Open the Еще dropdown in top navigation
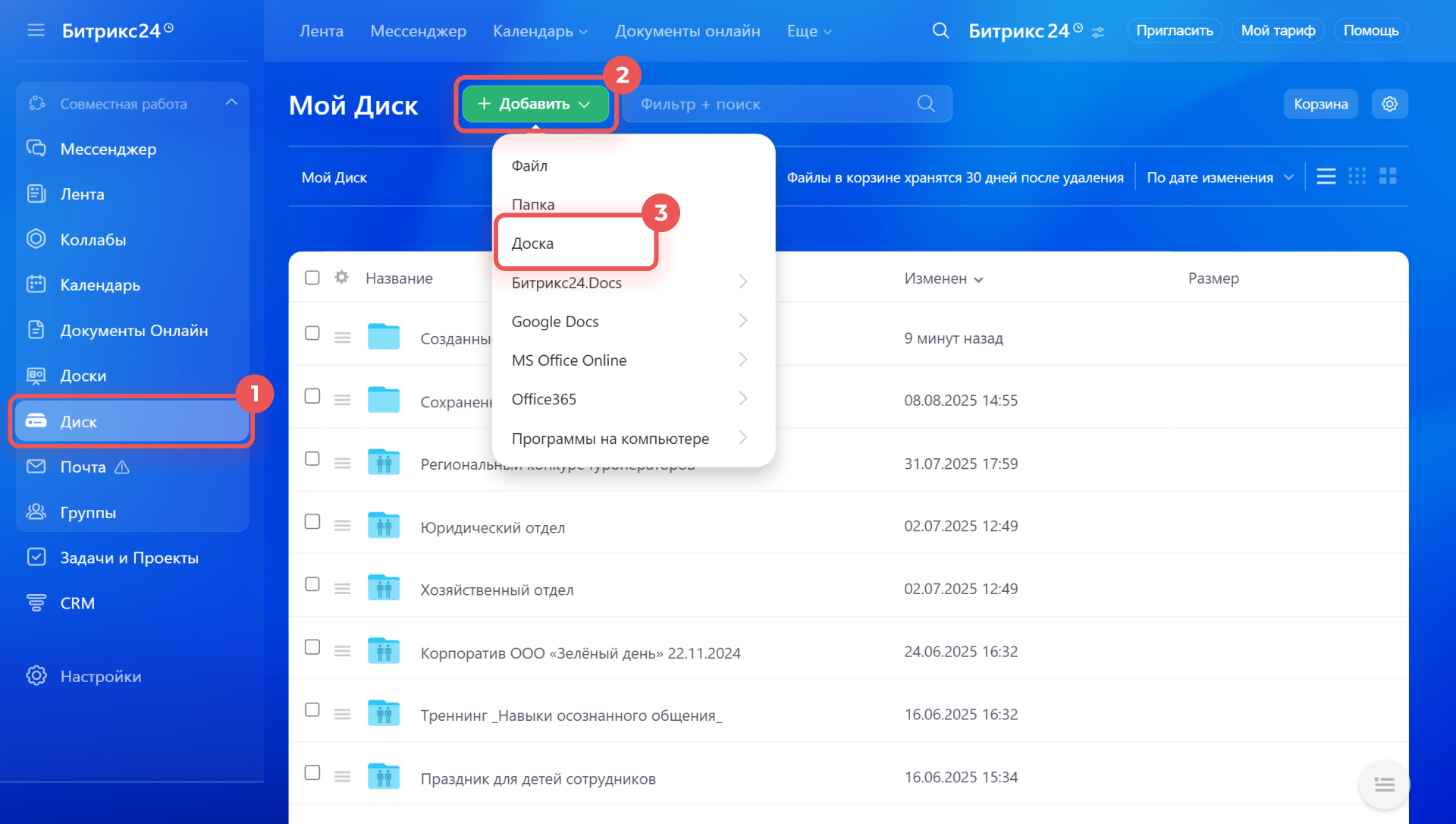The height and width of the screenshot is (824, 1456). coord(808,31)
